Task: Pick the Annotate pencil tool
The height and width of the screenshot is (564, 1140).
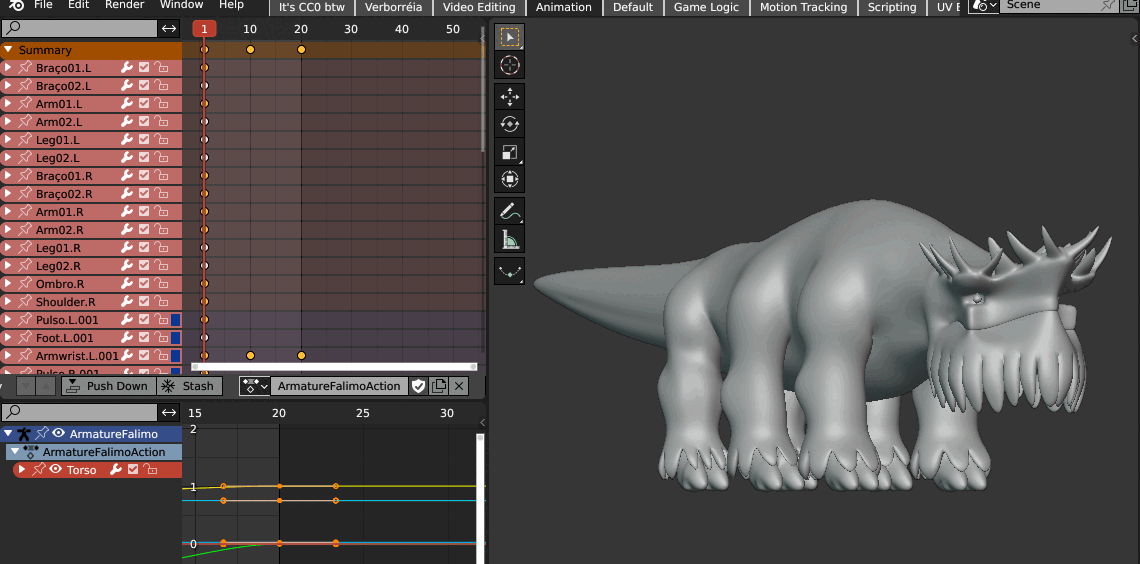Action: (510, 211)
